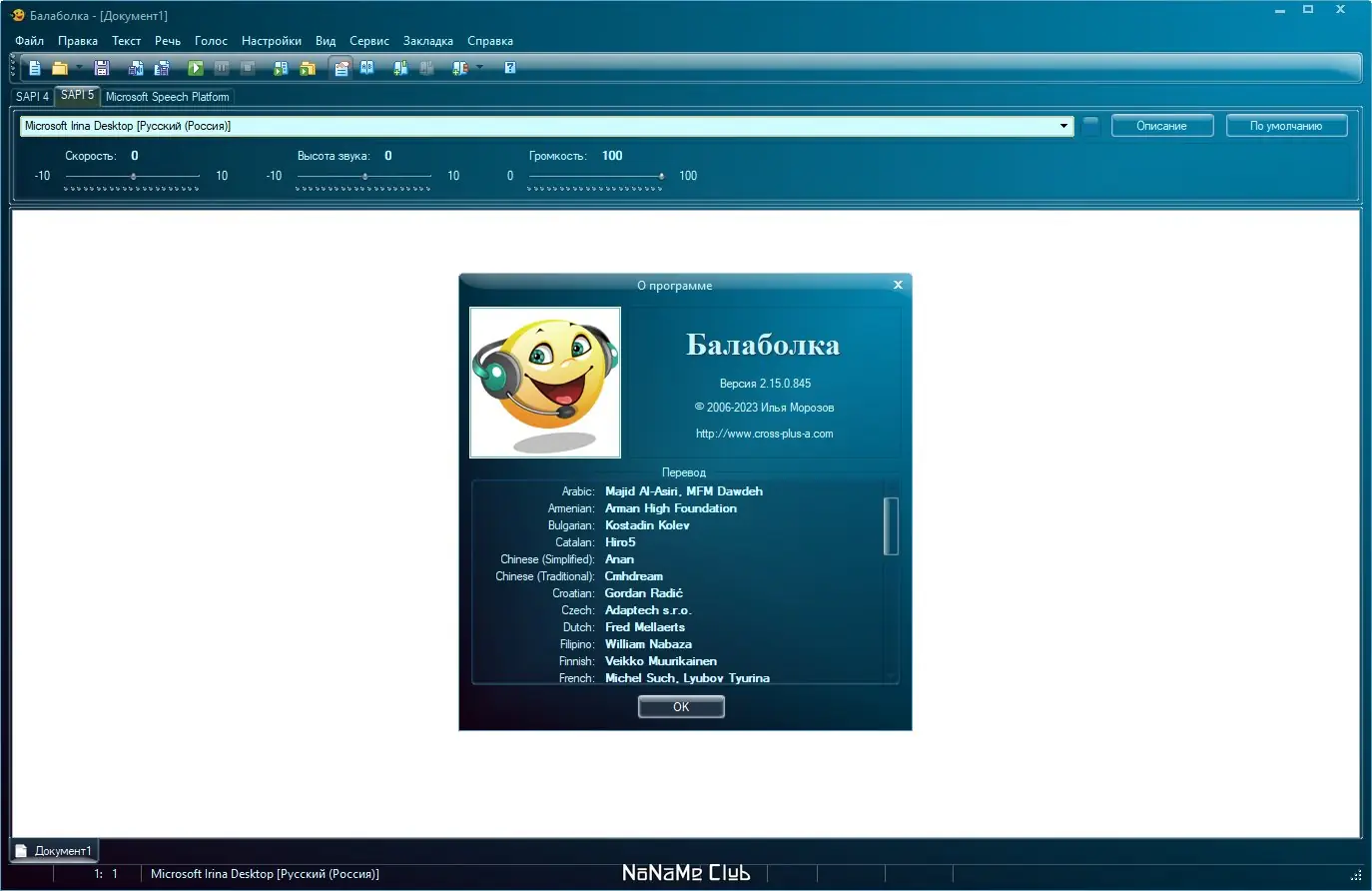Open the pronunciation dictionary book icon
The image size is (1372, 891).
(x=367, y=68)
